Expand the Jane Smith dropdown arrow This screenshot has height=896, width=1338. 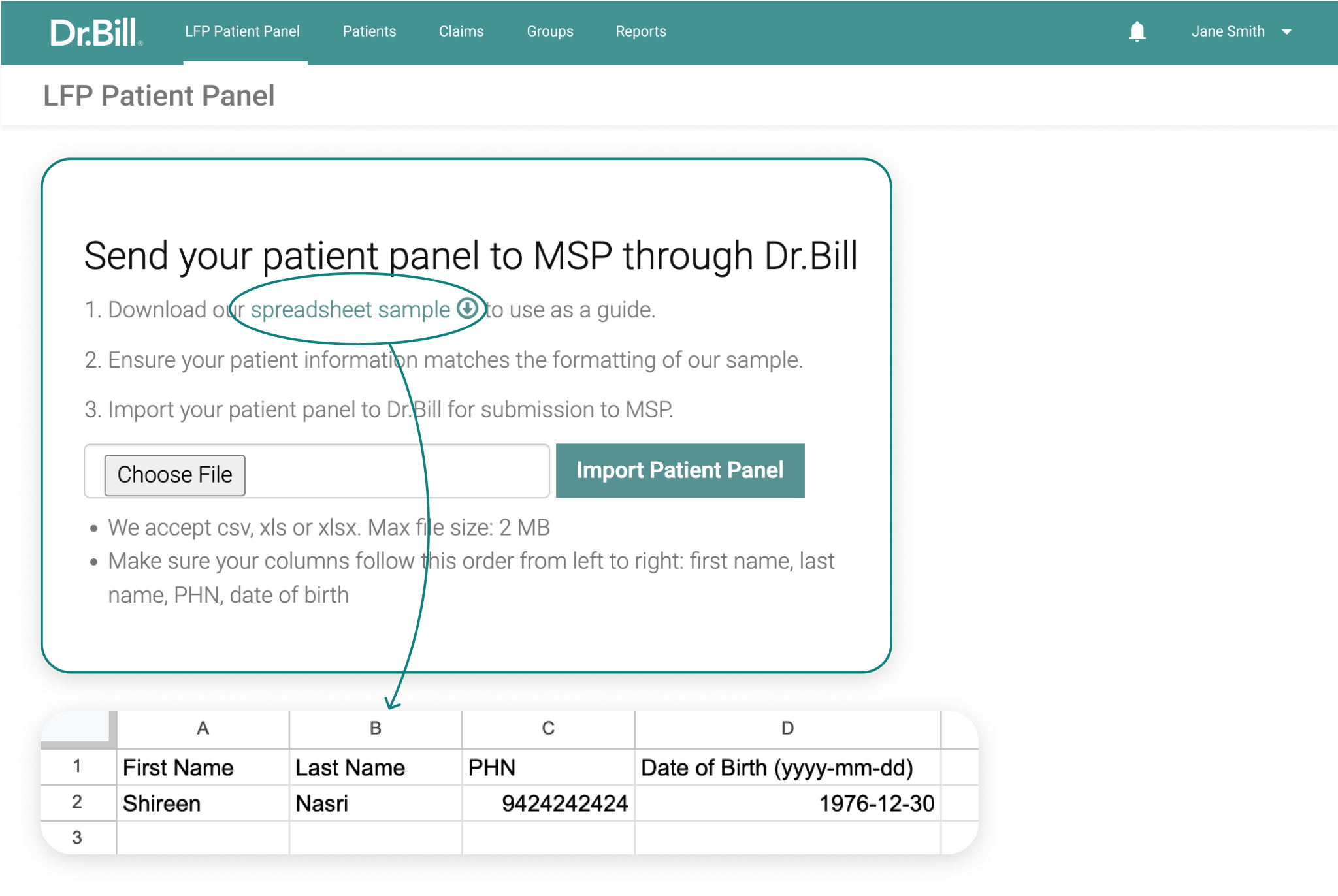tap(1286, 32)
